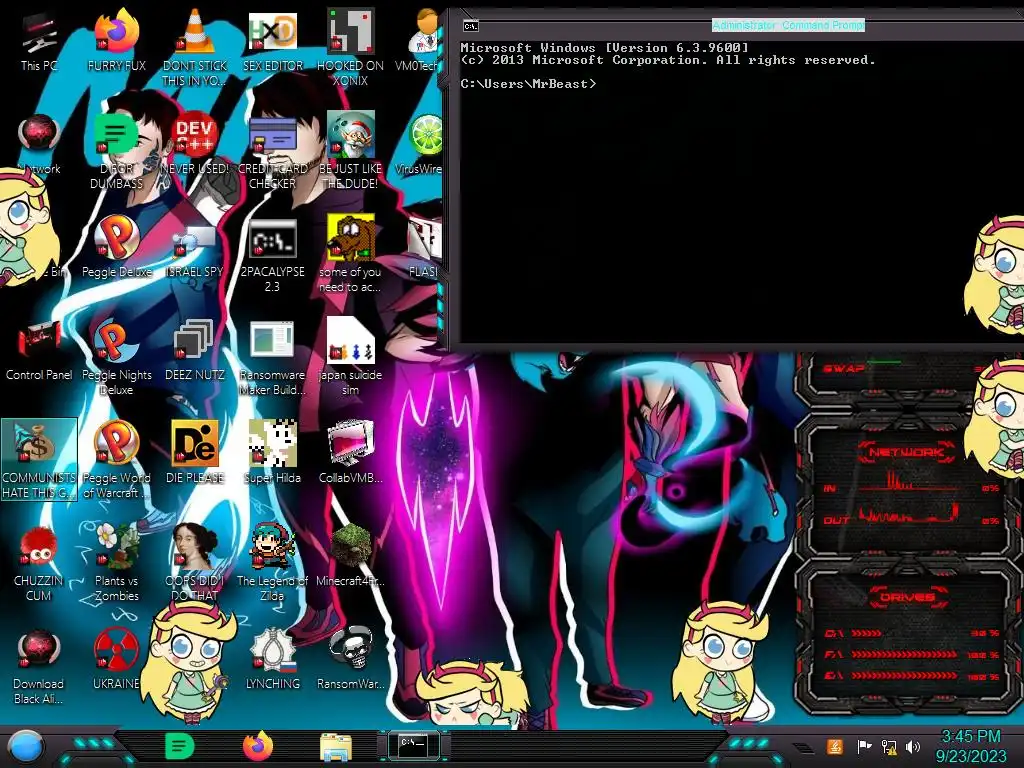This screenshot has height=768, width=1024.
Task: Click the Start orb on the taskbar
Action: coord(26,748)
